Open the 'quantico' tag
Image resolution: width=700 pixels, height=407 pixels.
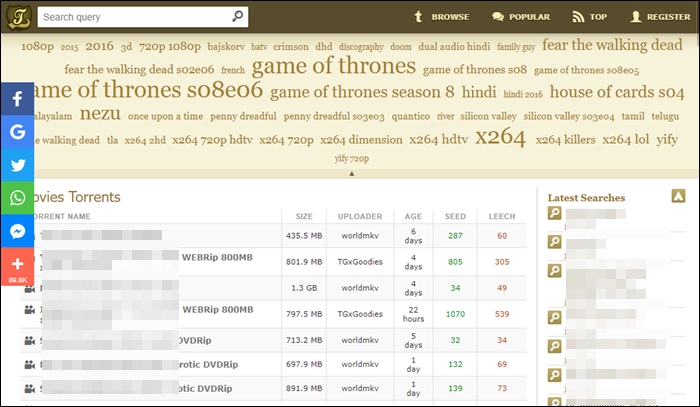[x=410, y=116]
